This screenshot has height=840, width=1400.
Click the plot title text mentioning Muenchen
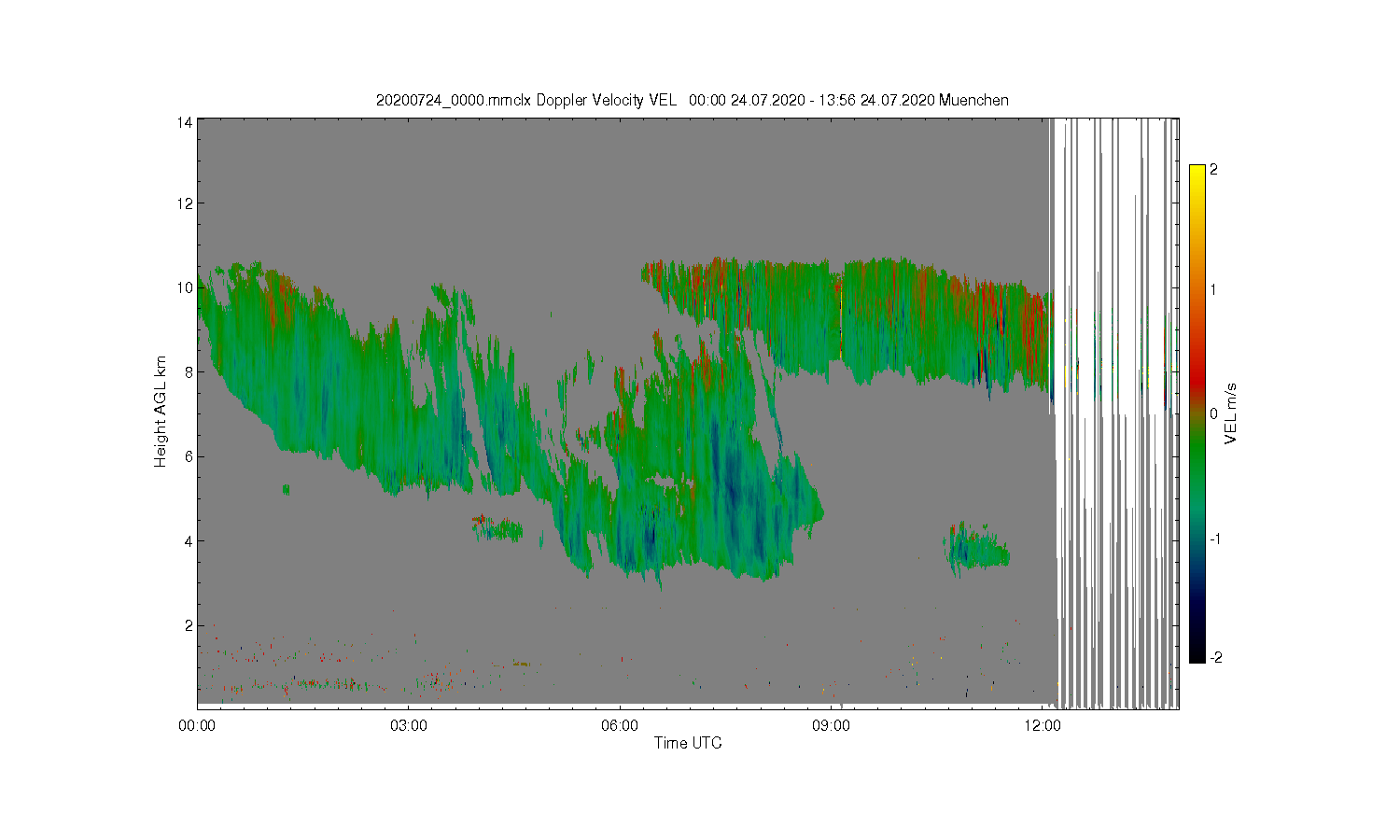pos(692,100)
